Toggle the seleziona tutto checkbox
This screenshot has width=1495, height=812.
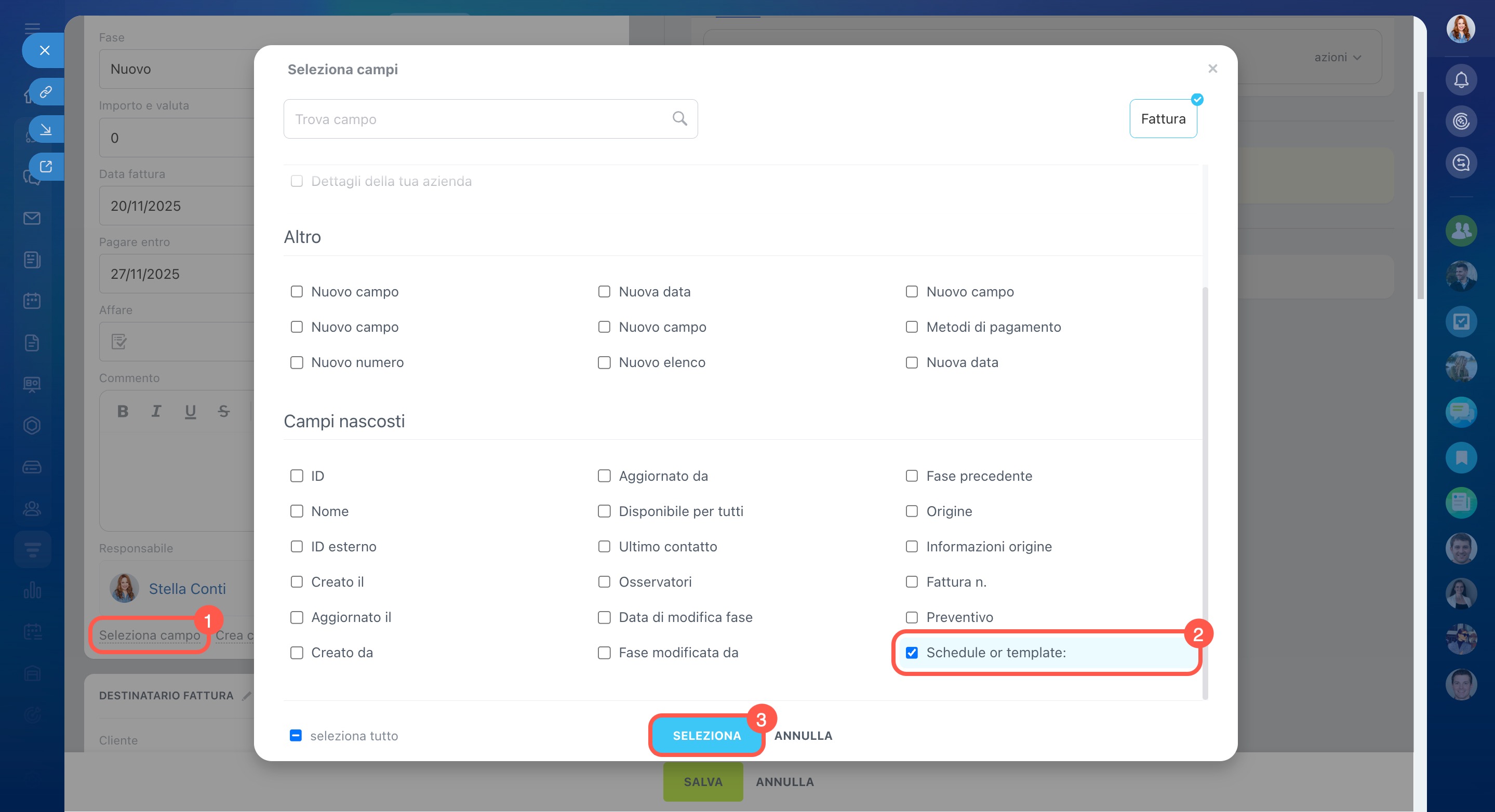pos(296,736)
